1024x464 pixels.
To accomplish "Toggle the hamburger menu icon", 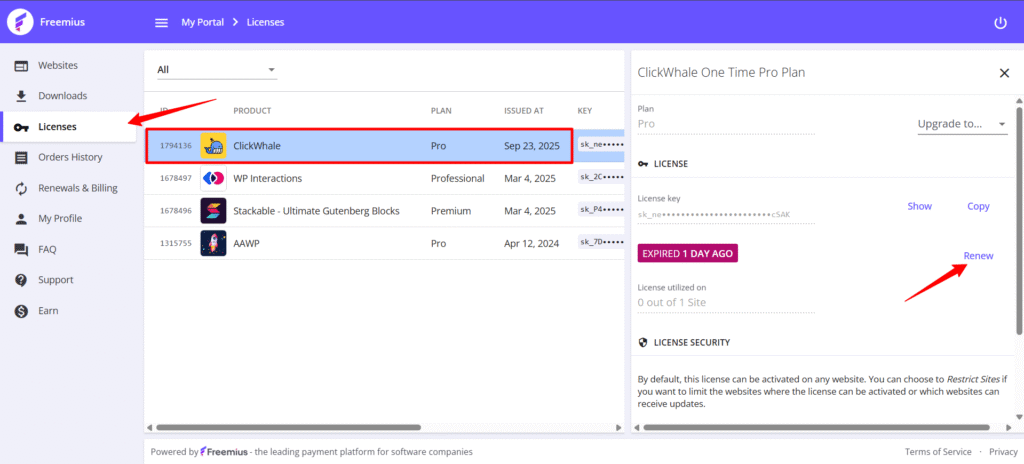I will tap(161, 23).
